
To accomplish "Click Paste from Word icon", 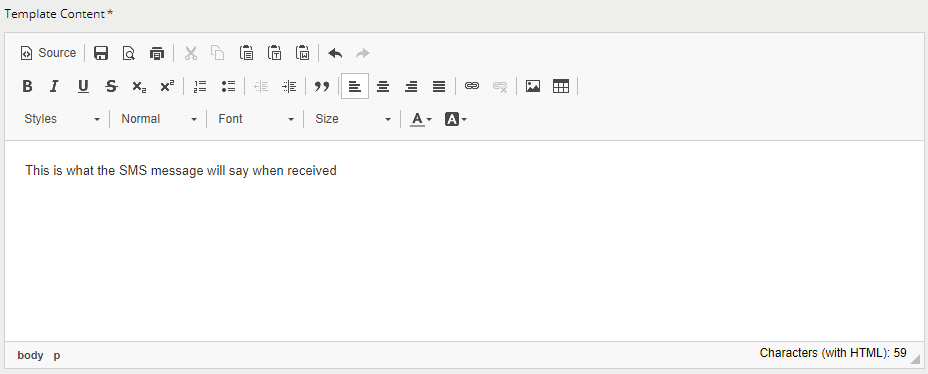I will point(302,53).
